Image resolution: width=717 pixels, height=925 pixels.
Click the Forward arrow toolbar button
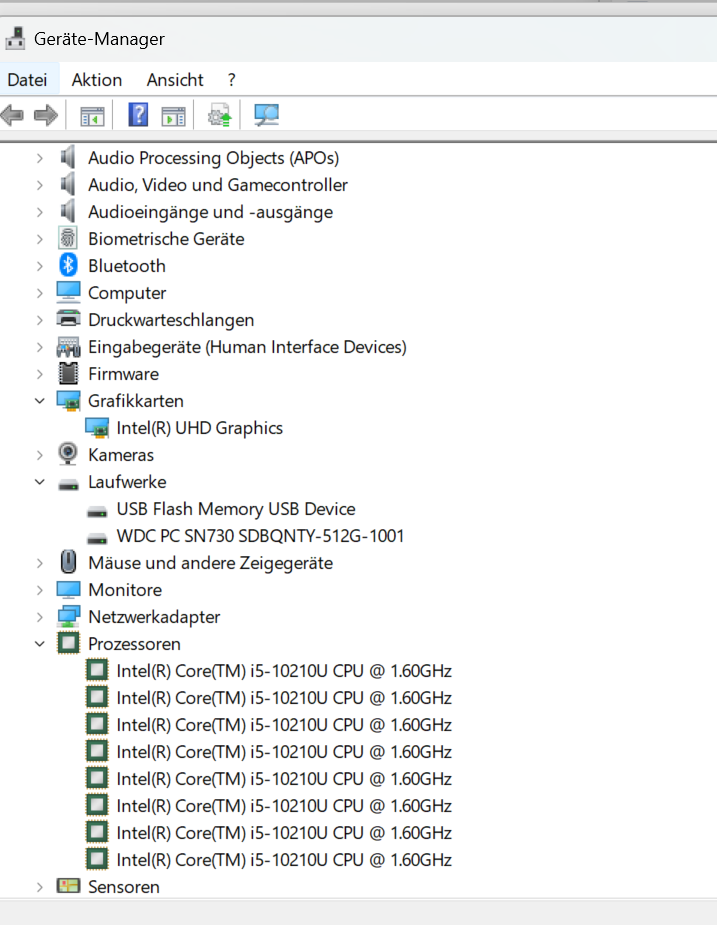click(46, 115)
